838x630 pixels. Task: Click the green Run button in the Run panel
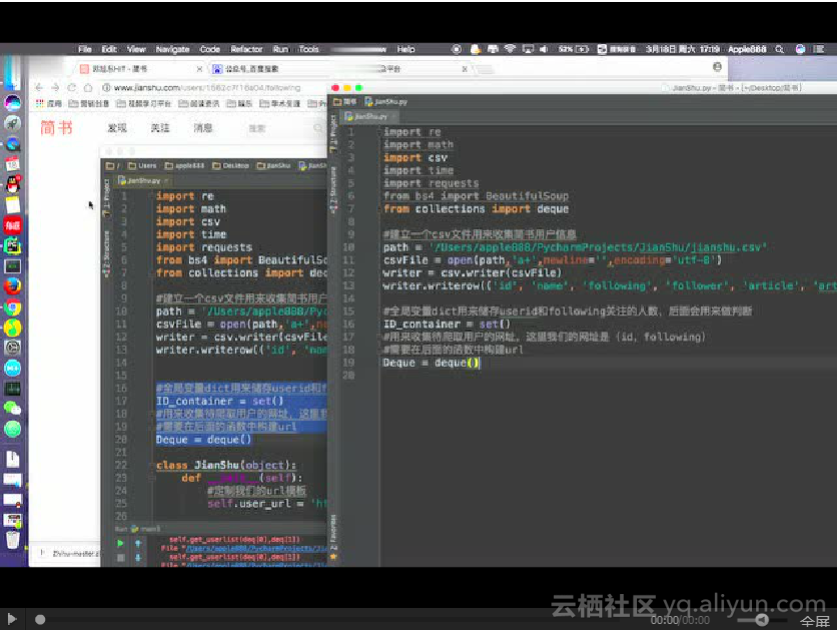click(121, 543)
